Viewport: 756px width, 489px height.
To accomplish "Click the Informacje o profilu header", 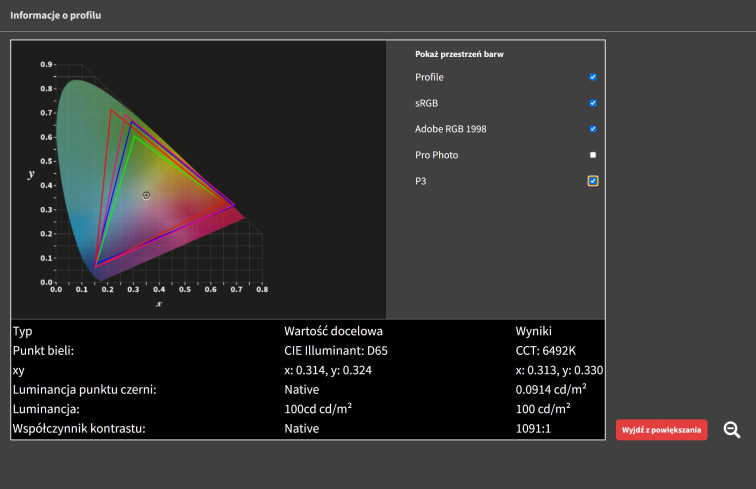I will [55, 17].
